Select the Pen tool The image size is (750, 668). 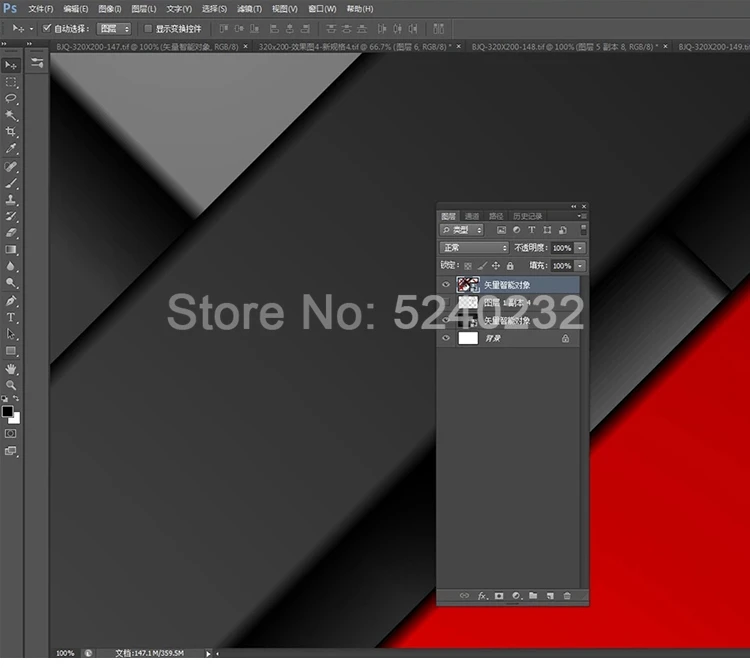[x=11, y=301]
